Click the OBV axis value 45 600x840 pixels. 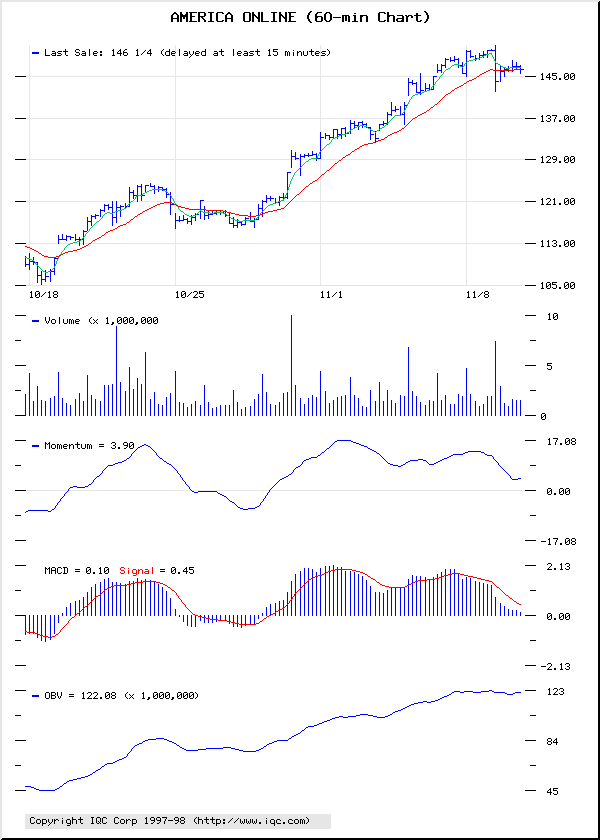point(552,792)
